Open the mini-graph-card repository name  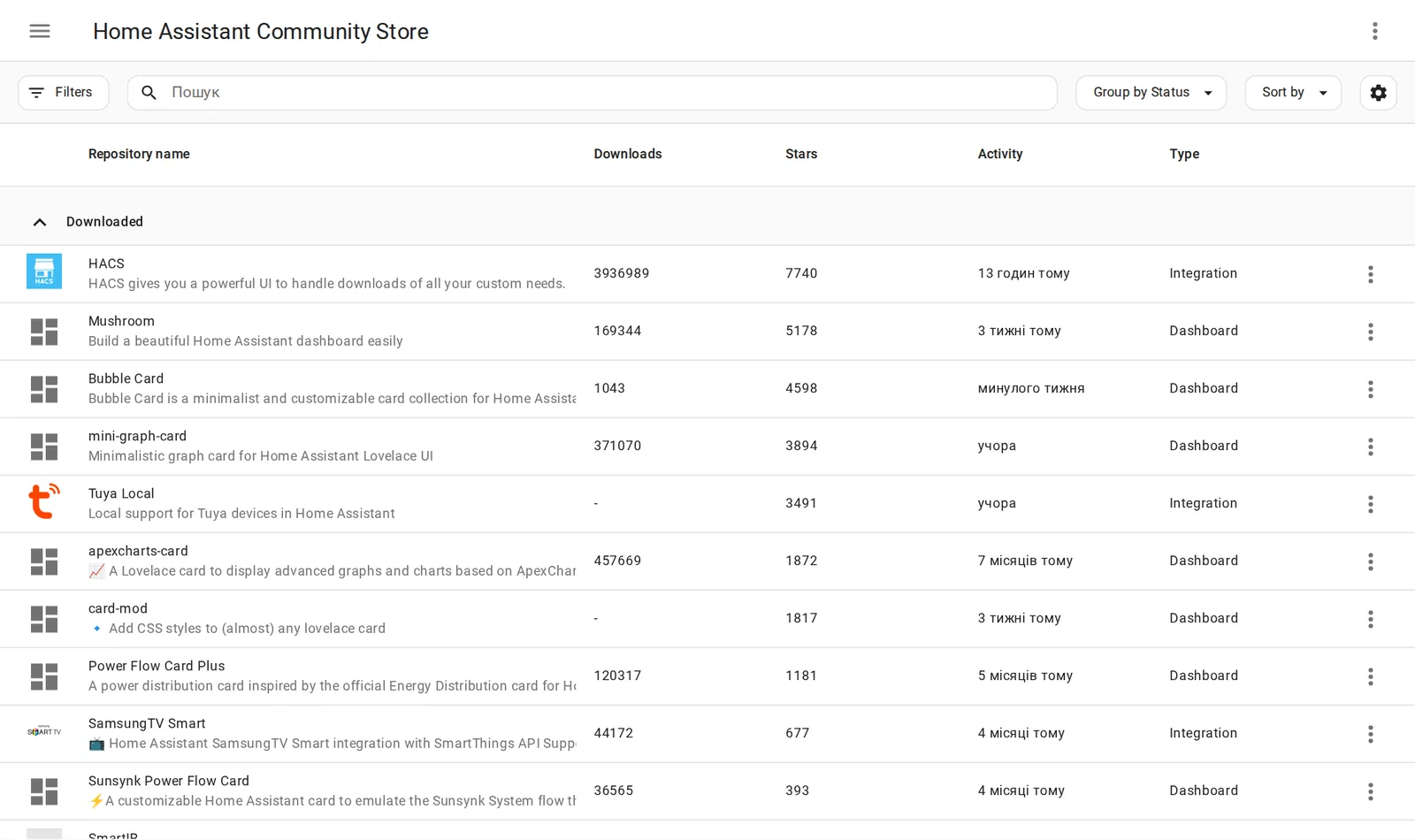[137, 436]
